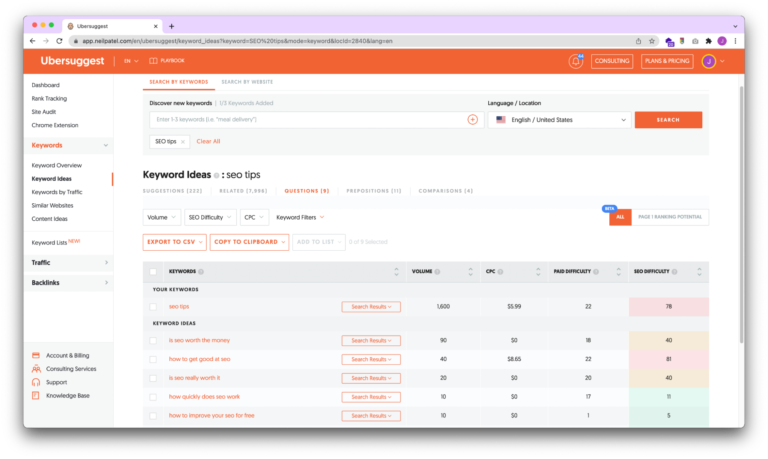Sort table by Volume column arrows
The width and height of the screenshot is (768, 459).
pos(471,272)
